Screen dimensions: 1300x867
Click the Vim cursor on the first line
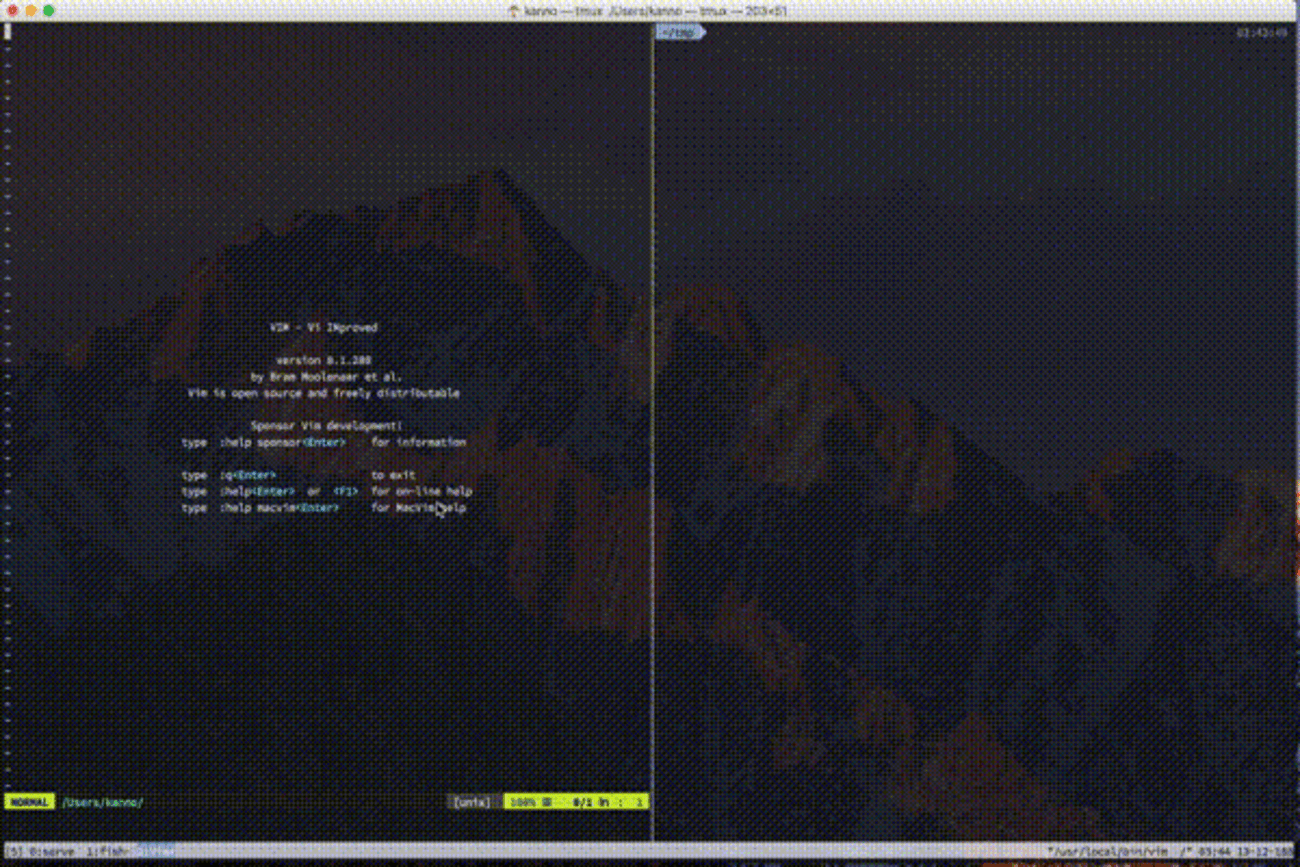click(7, 32)
